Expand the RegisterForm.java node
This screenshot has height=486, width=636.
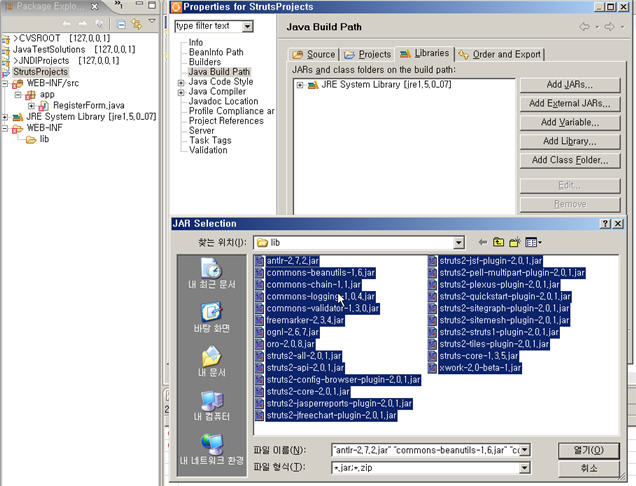point(31,106)
